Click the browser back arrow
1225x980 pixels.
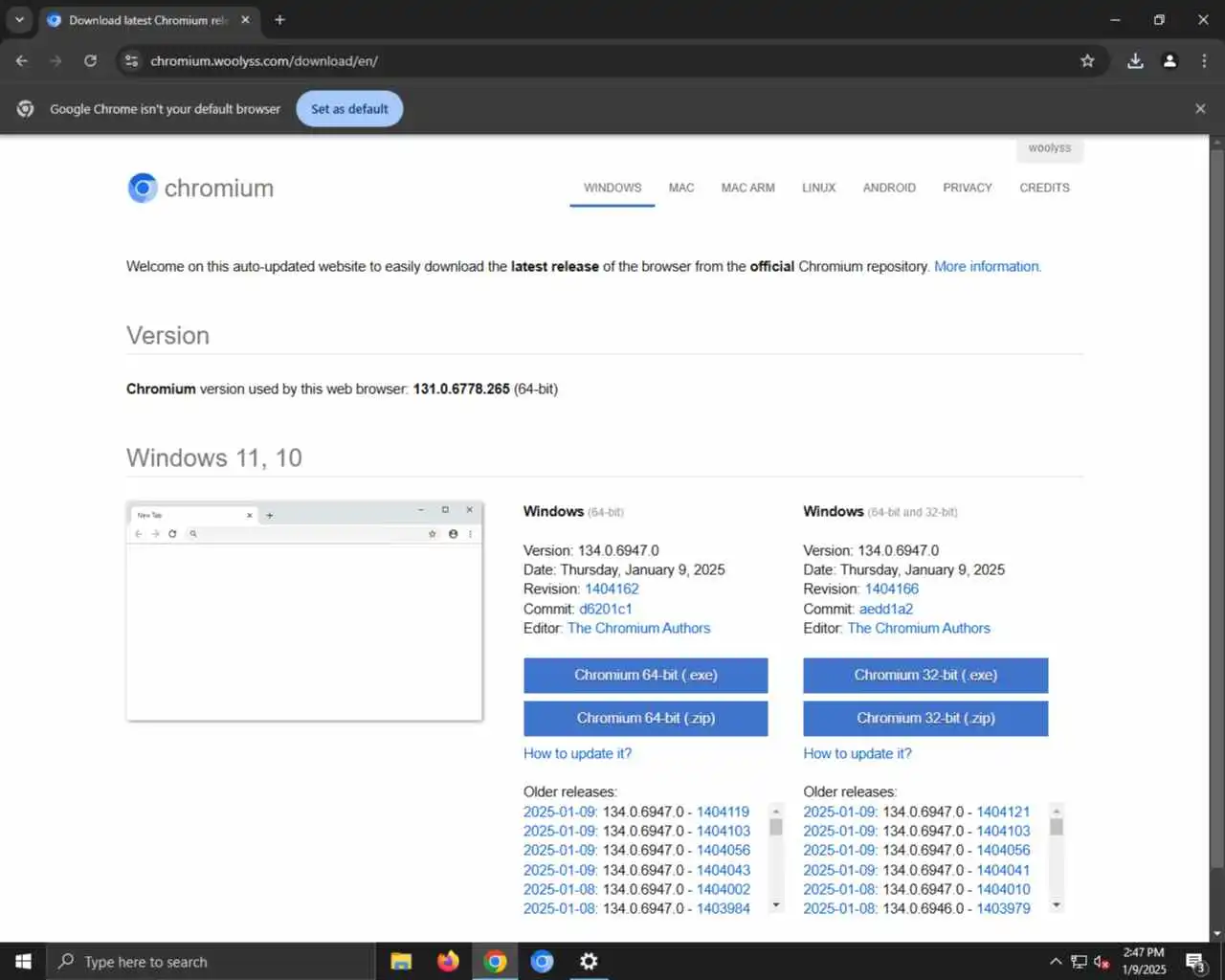pyautogui.click(x=21, y=60)
